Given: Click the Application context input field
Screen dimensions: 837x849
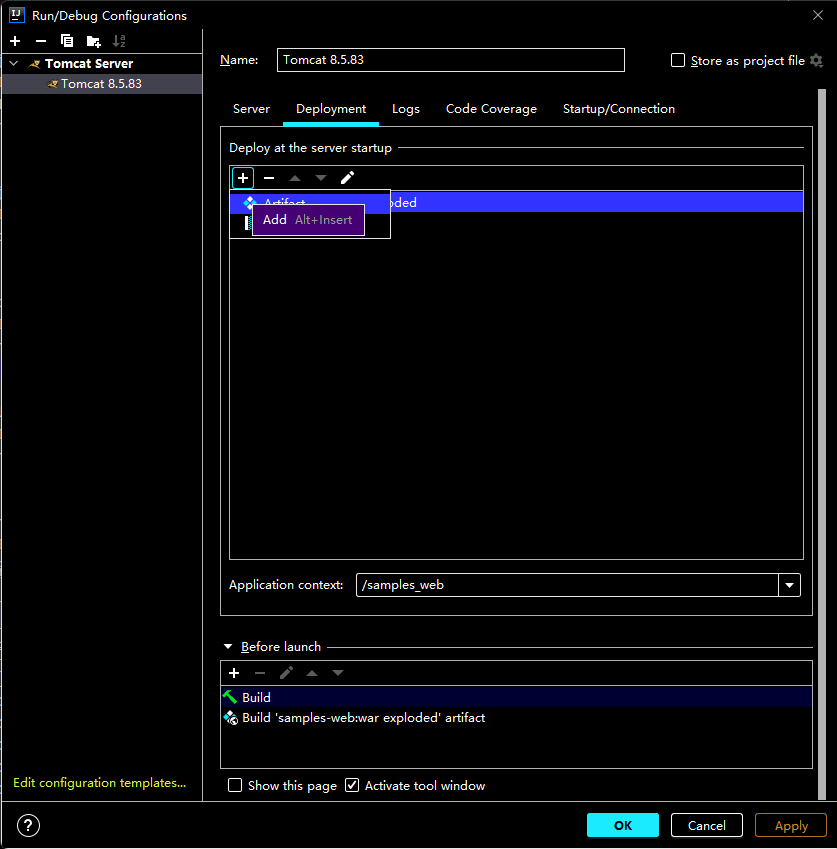Looking at the screenshot, I should 567,585.
